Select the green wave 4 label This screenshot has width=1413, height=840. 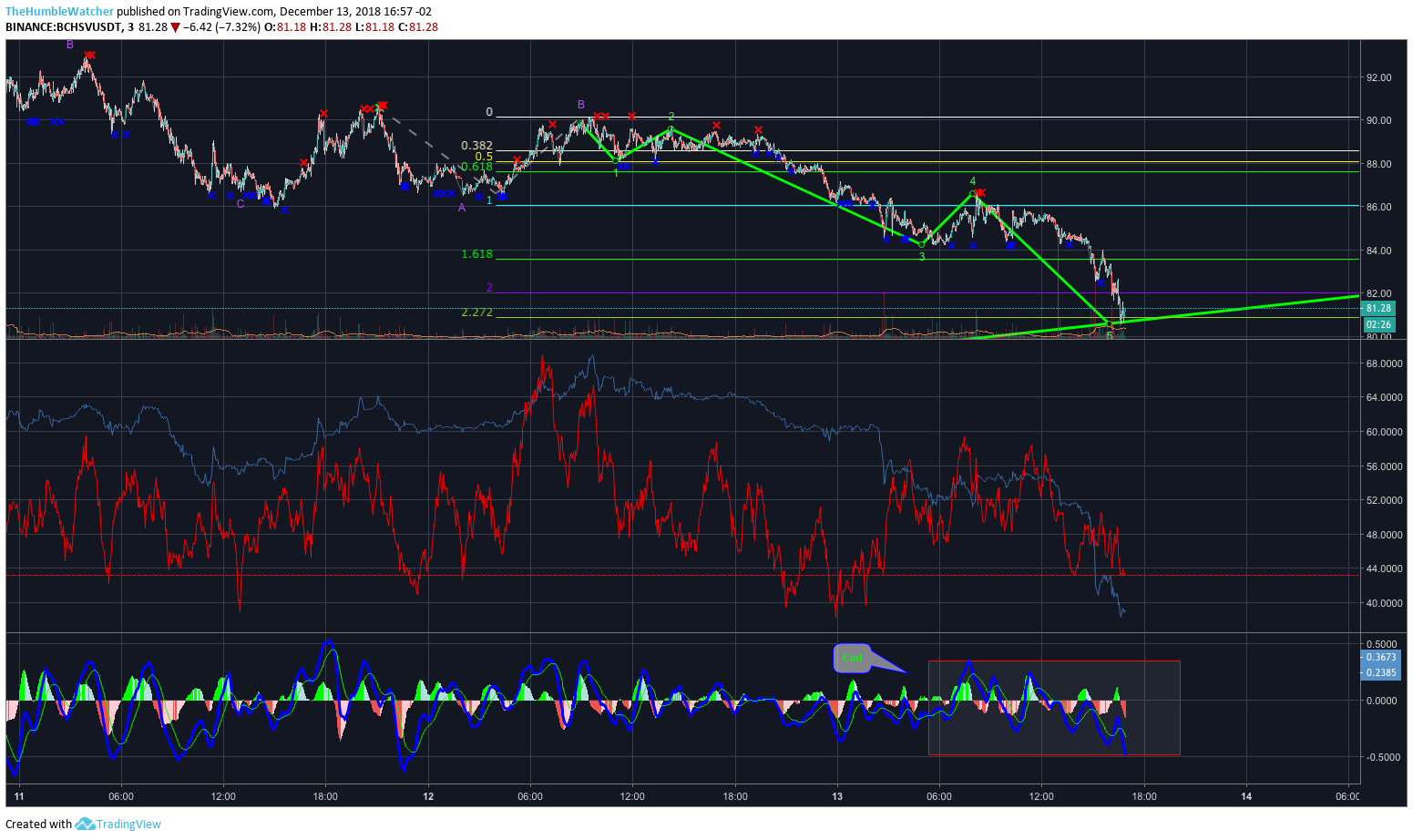pos(973,181)
